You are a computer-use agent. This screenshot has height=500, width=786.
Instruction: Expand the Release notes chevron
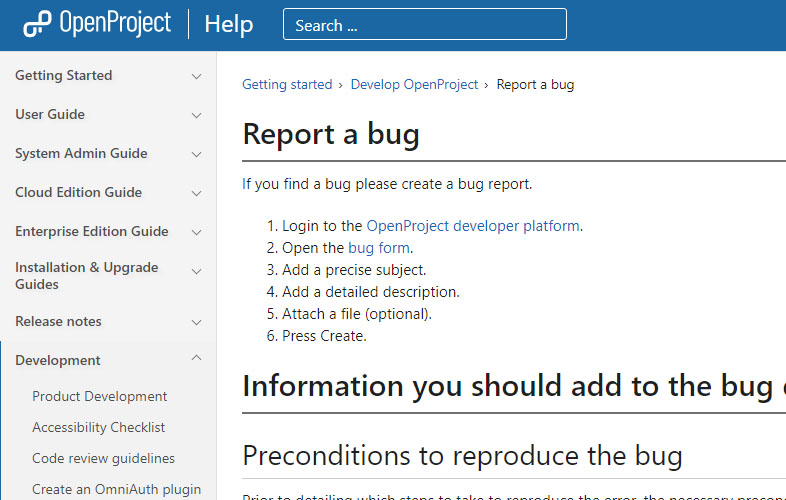click(196, 322)
